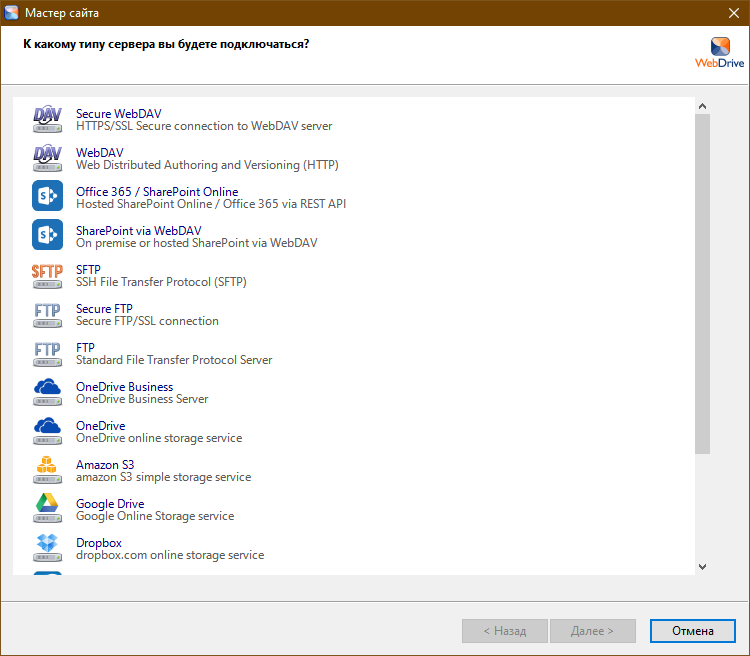The image size is (750, 656).
Task: Choose the OneDrive Business cloud icon
Action: point(48,392)
